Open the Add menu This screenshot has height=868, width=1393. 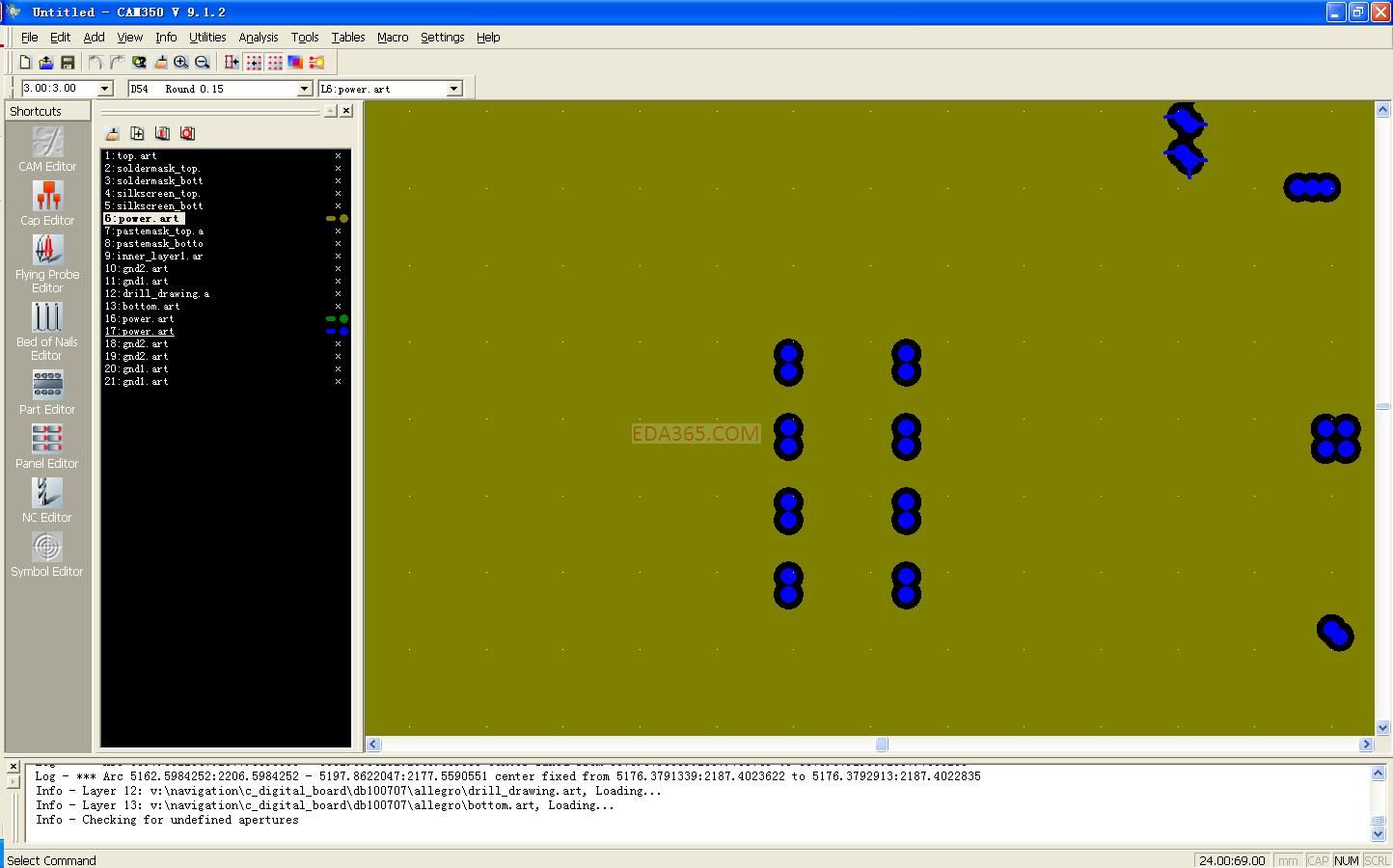(x=94, y=38)
